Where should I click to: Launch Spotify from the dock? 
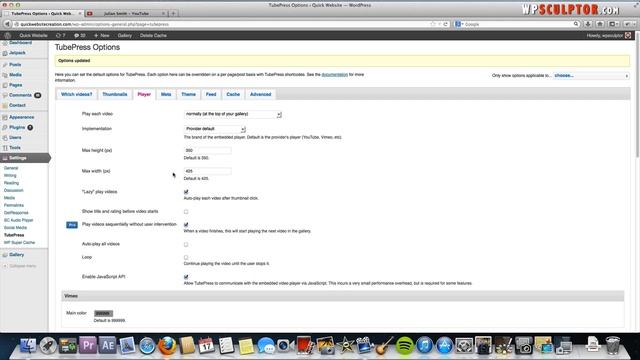(x=404, y=346)
